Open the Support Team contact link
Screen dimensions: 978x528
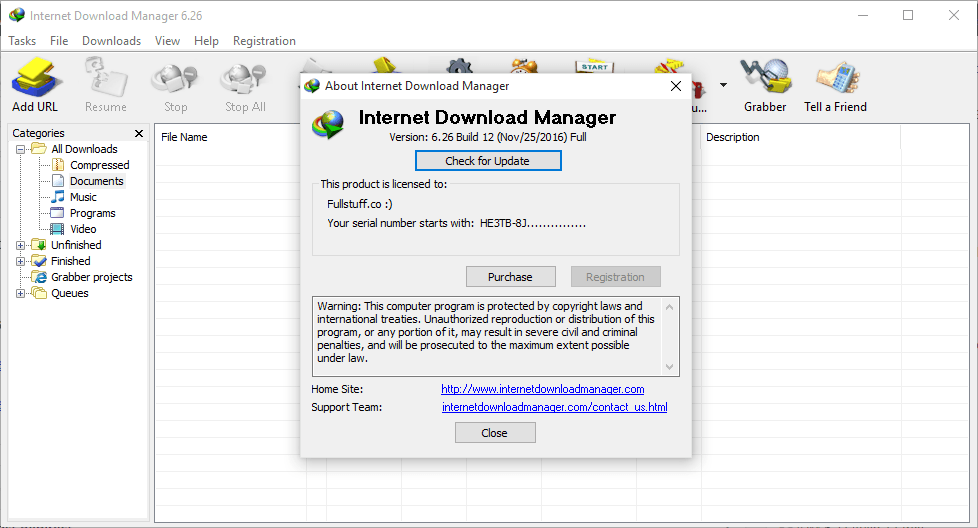click(x=554, y=407)
